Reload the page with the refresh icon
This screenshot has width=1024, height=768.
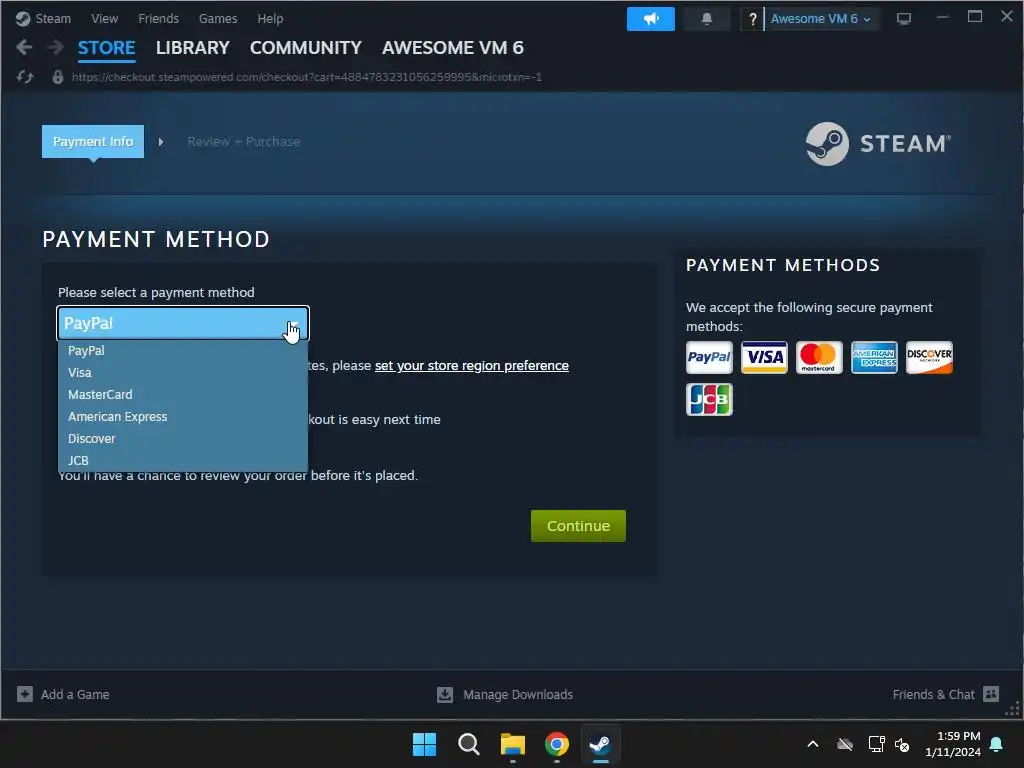[25, 77]
